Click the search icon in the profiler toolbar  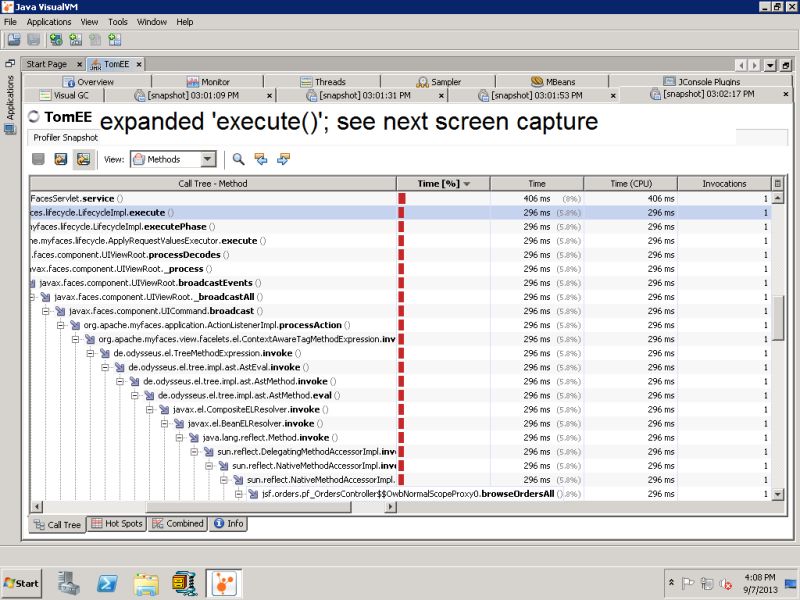tap(237, 157)
